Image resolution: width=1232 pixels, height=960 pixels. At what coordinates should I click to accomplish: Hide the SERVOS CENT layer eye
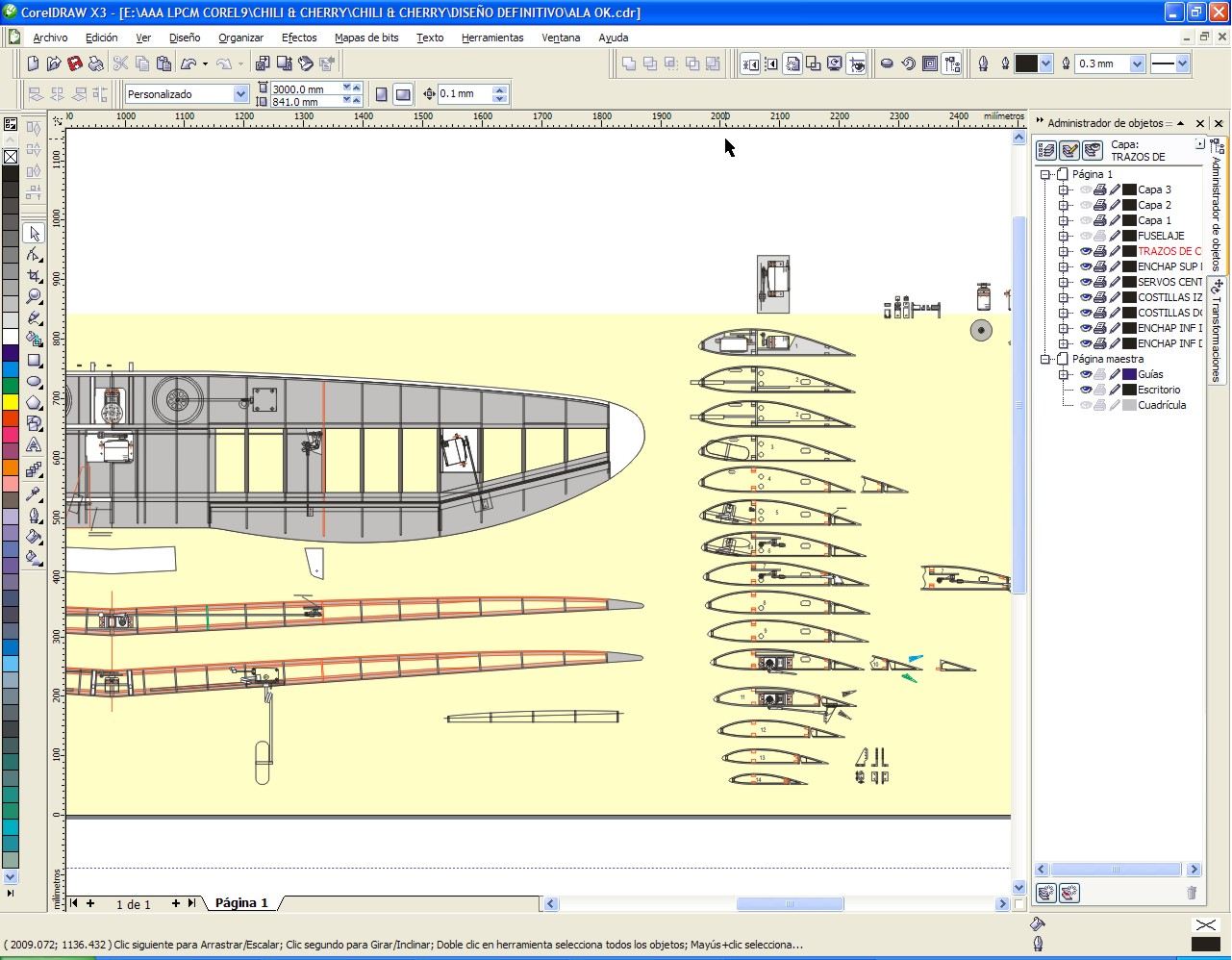point(1086,282)
